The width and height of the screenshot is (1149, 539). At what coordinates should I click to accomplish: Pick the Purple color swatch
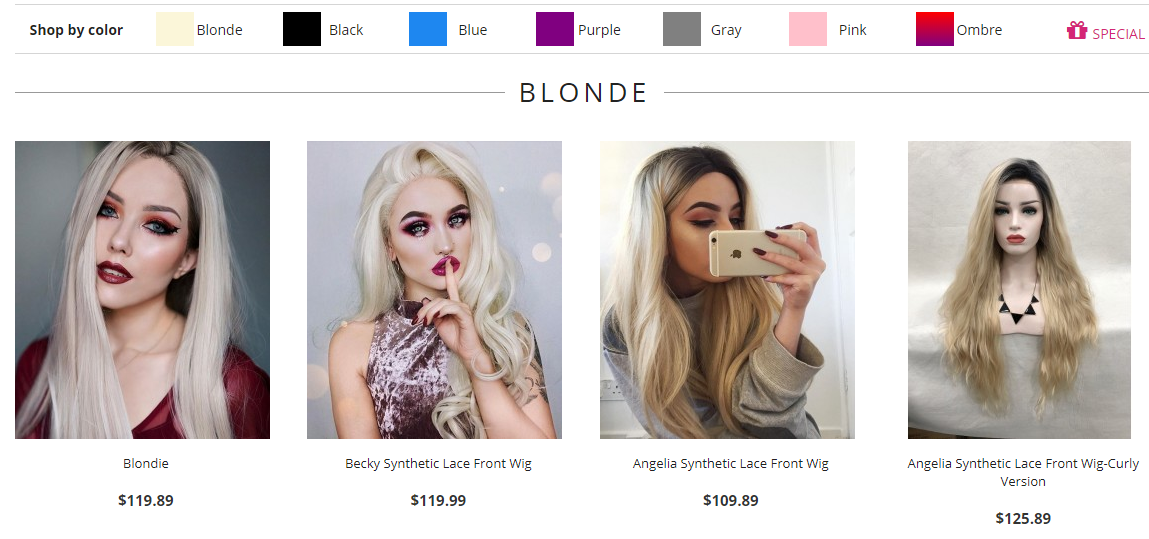555,29
